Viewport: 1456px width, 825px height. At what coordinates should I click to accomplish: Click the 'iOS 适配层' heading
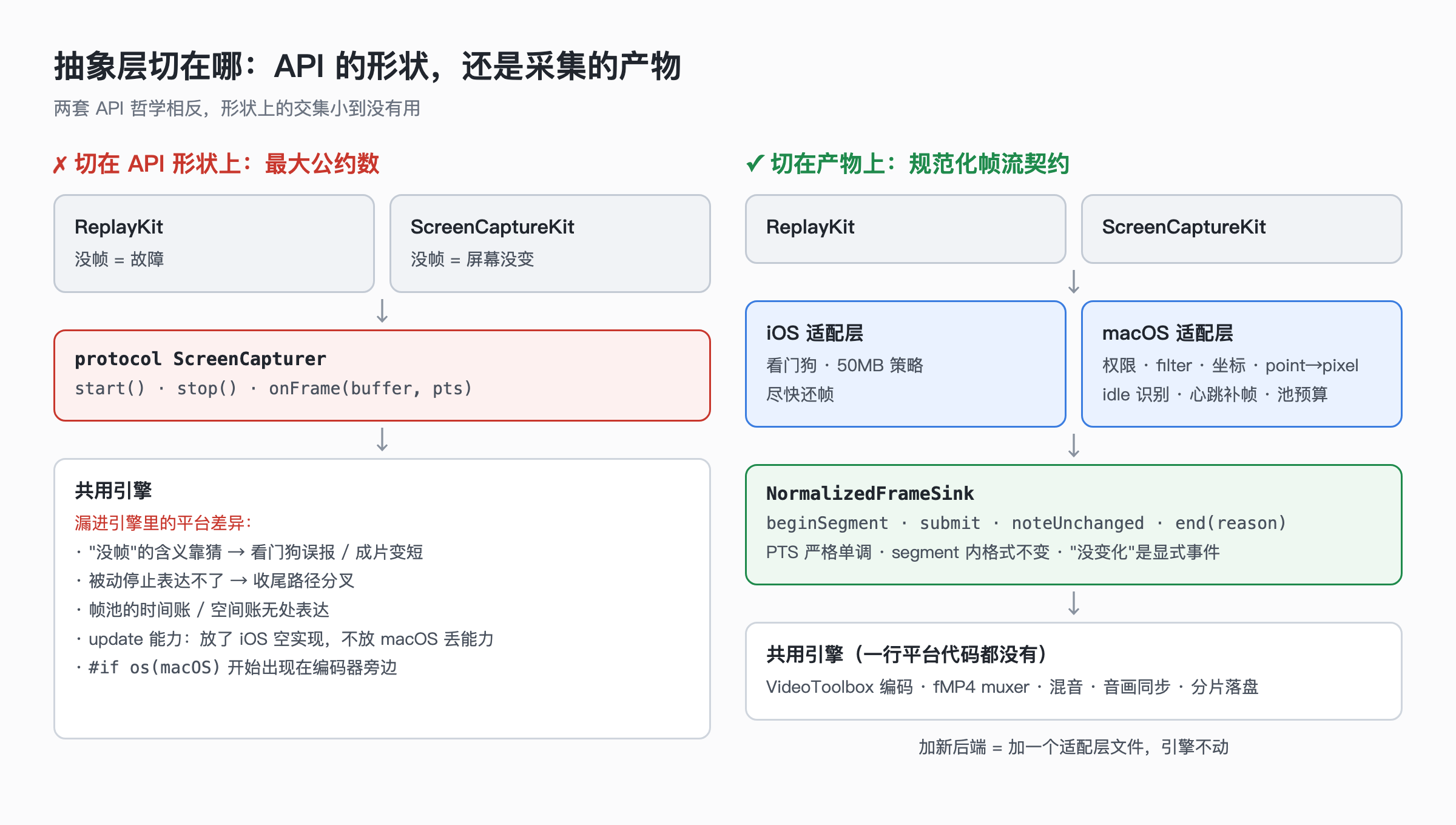pyautogui.click(x=814, y=333)
